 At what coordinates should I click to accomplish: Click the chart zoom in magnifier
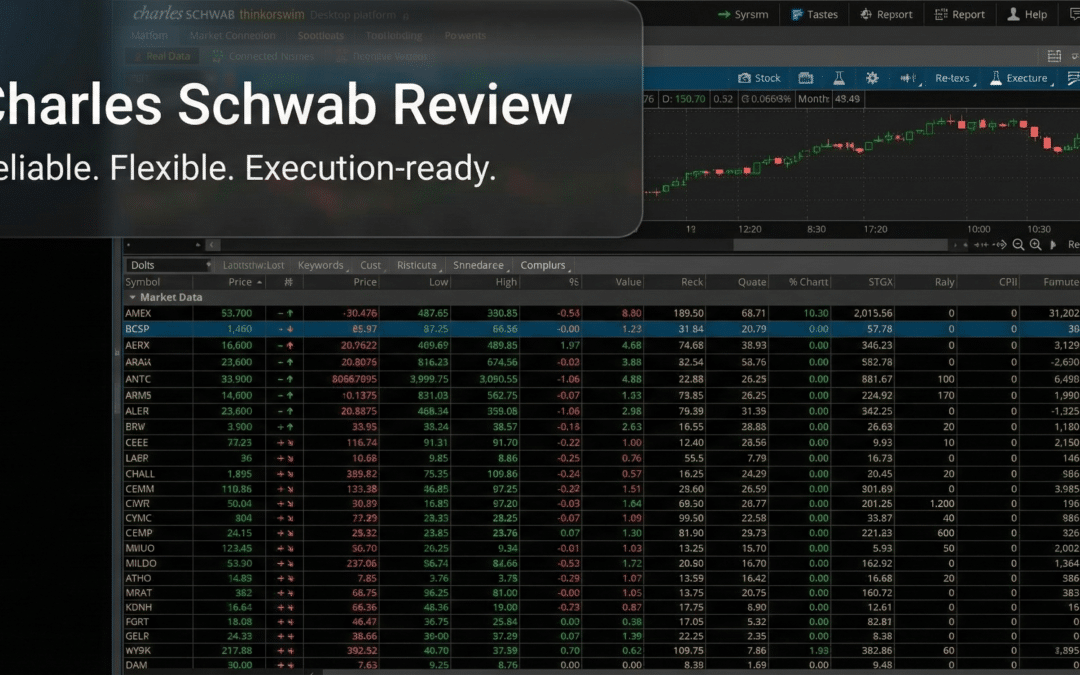point(1035,245)
